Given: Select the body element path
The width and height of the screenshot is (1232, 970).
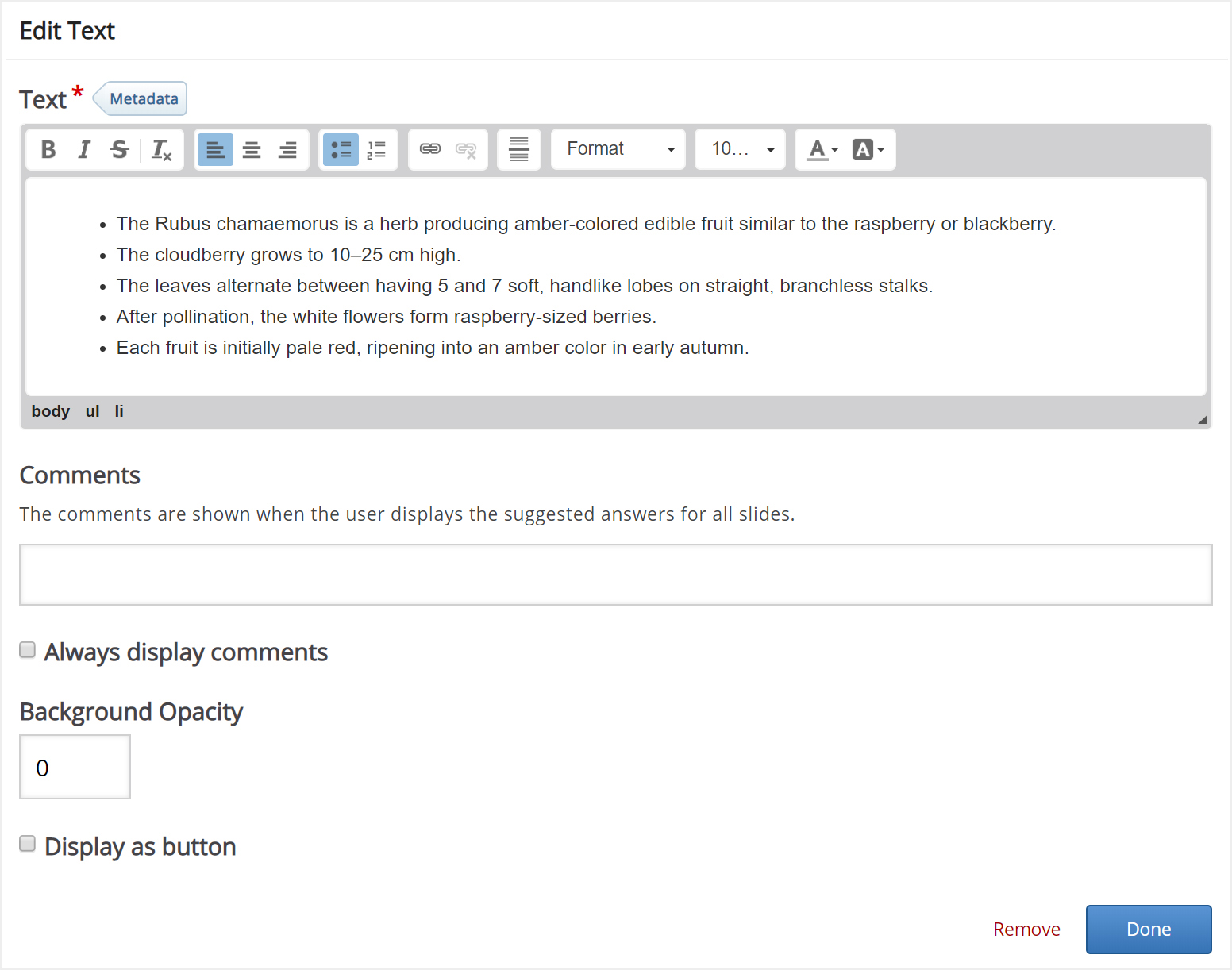Looking at the screenshot, I should (51, 411).
